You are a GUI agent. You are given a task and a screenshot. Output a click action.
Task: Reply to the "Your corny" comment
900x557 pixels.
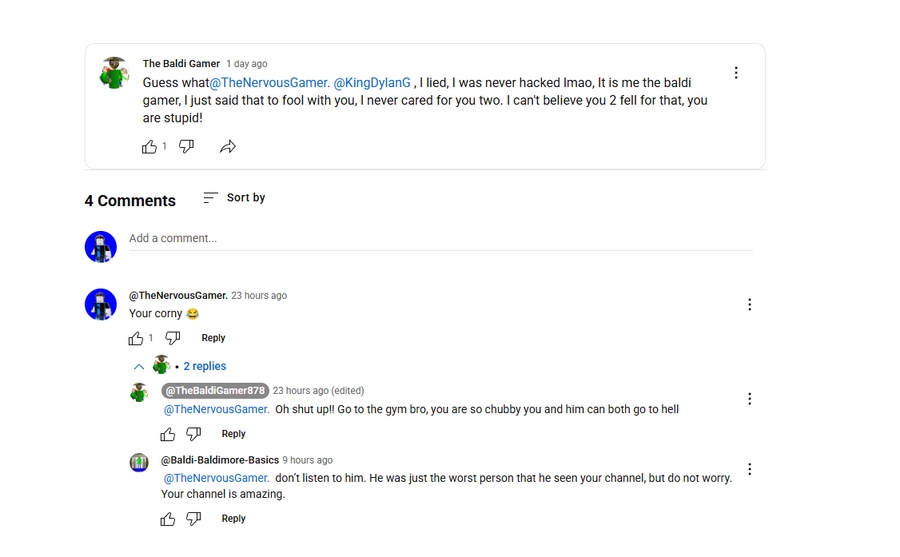(x=213, y=338)
